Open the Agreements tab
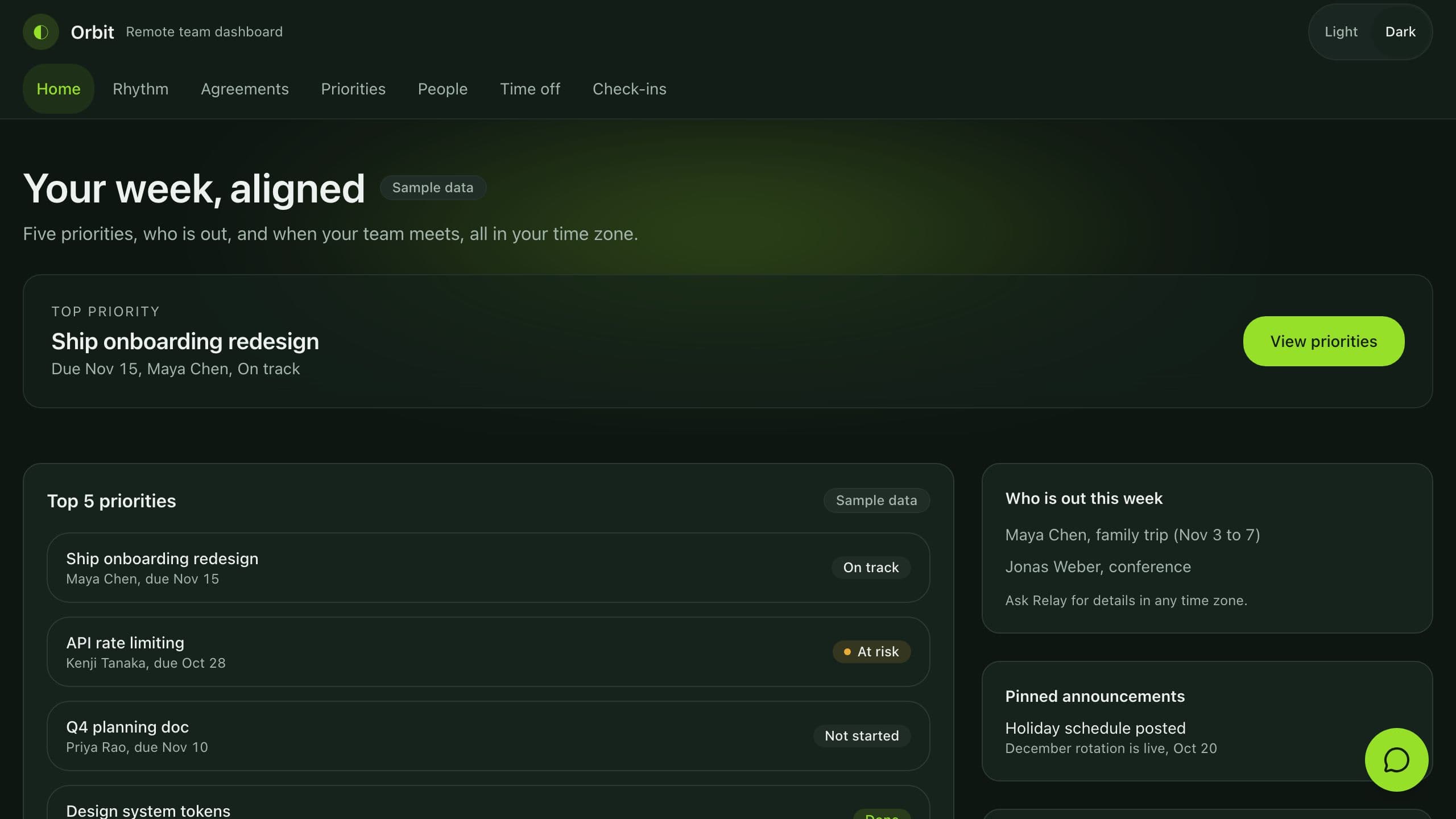 pos(245,89)
